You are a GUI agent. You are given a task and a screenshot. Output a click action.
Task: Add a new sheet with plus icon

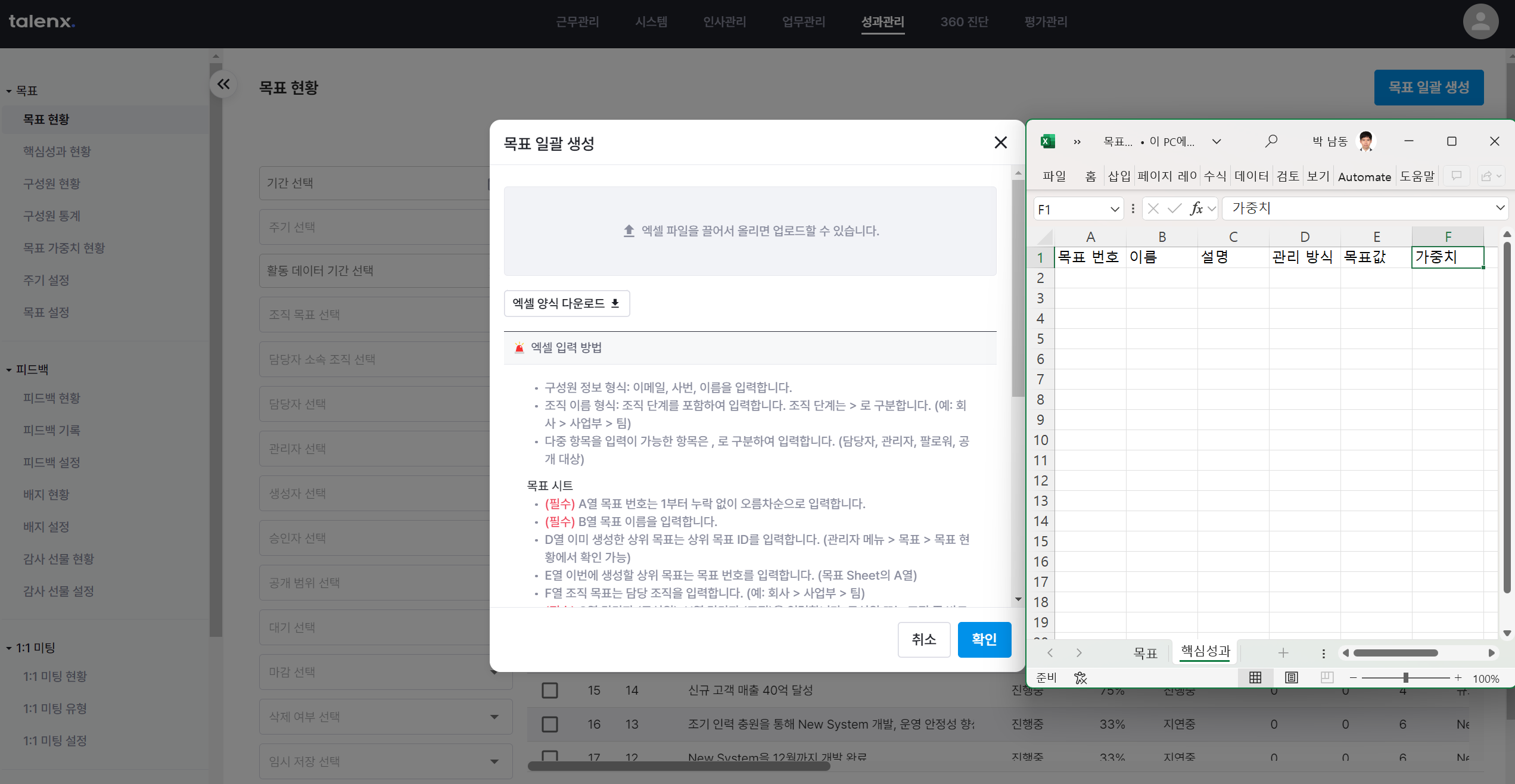[x=1283, y=653]
